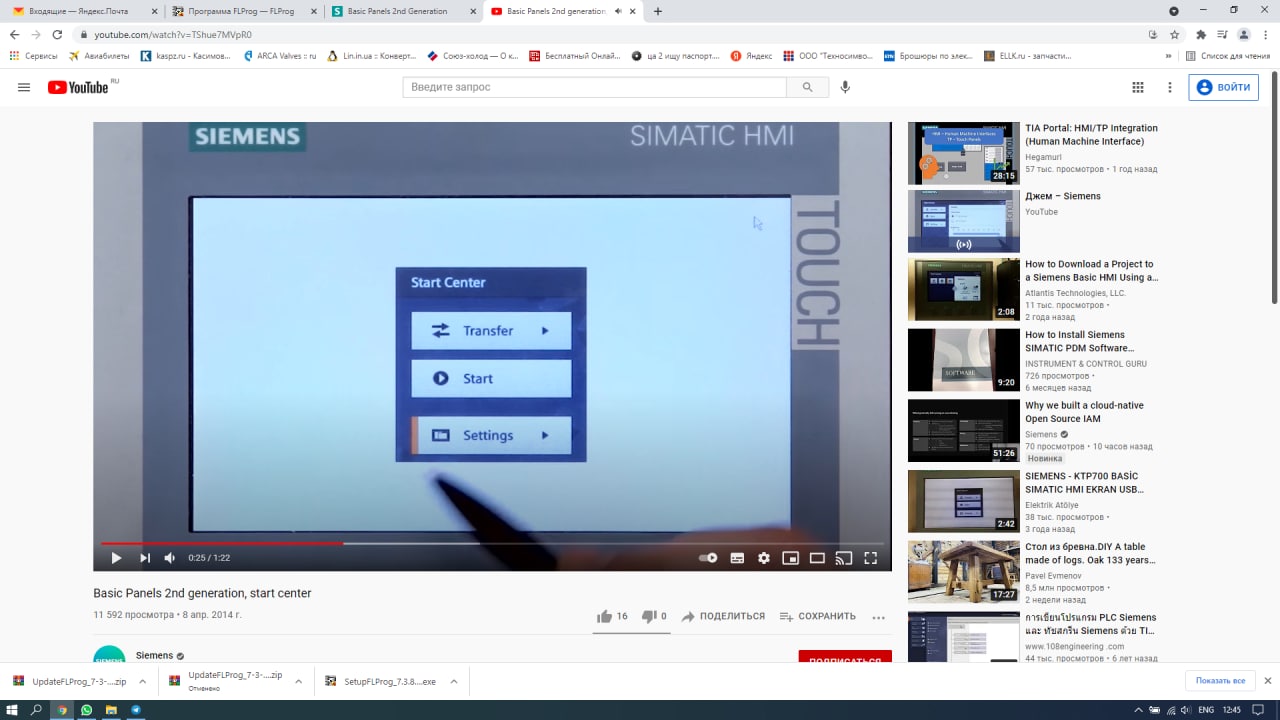
Task: Click the search magnifier button
Action: click(x=807, y=87)
